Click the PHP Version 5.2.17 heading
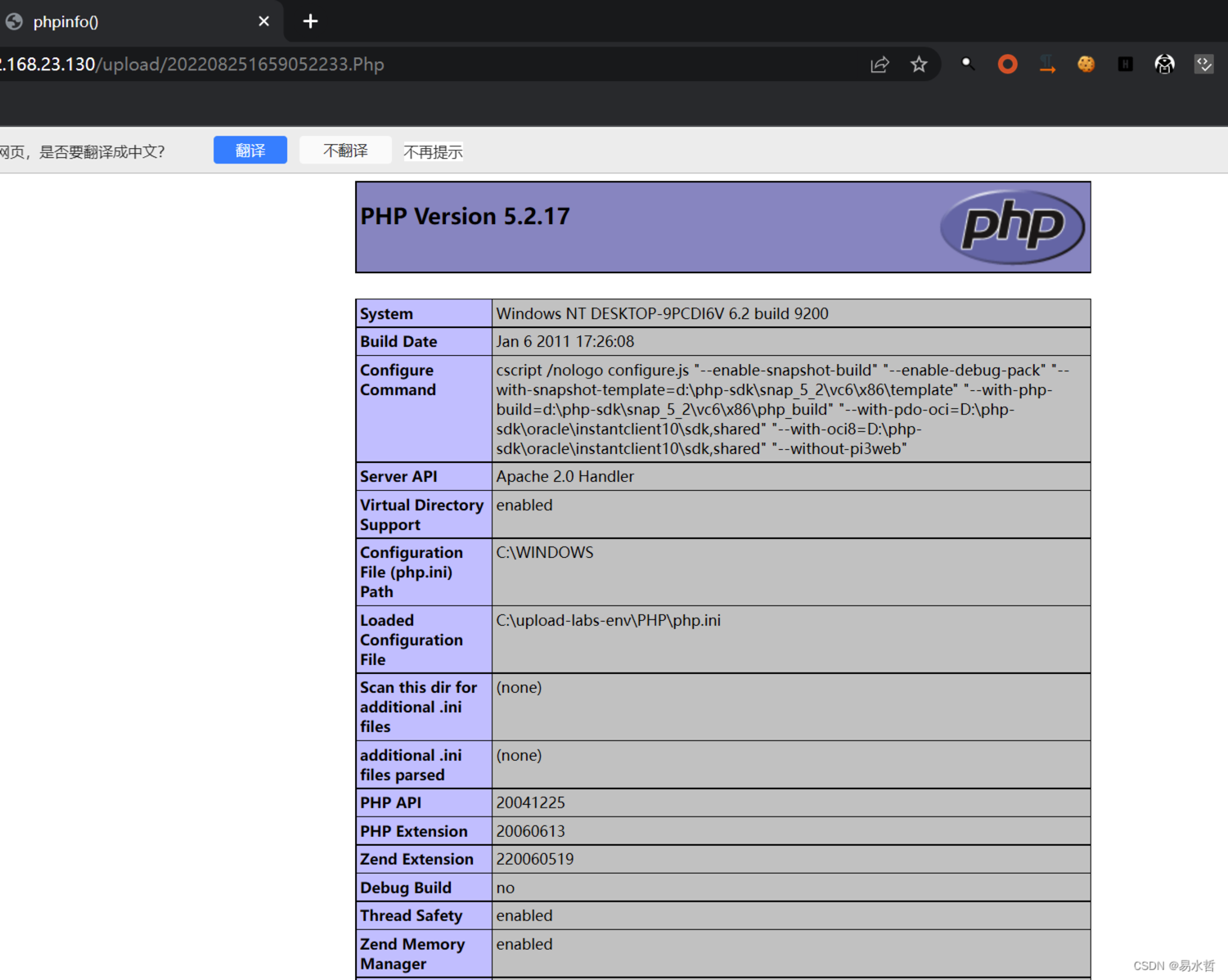Viewport: 1228px width, 980px height. [x=465, y=217]
